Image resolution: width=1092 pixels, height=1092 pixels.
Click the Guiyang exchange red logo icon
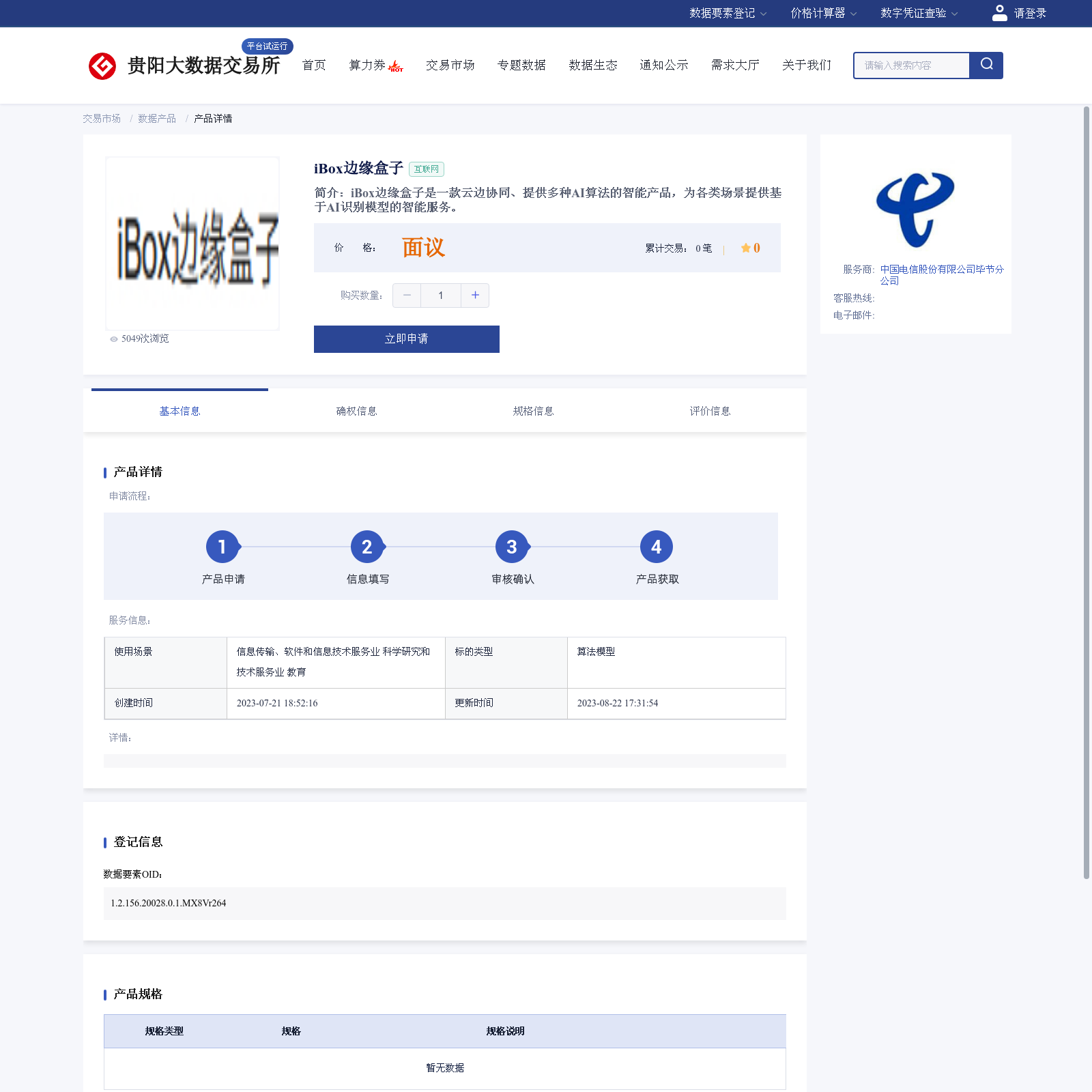click(102, 66)
